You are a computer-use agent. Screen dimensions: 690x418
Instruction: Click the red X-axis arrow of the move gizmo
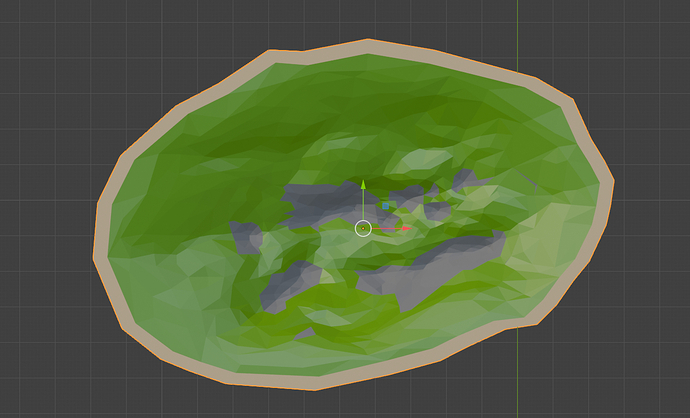[x=406, y=229]
